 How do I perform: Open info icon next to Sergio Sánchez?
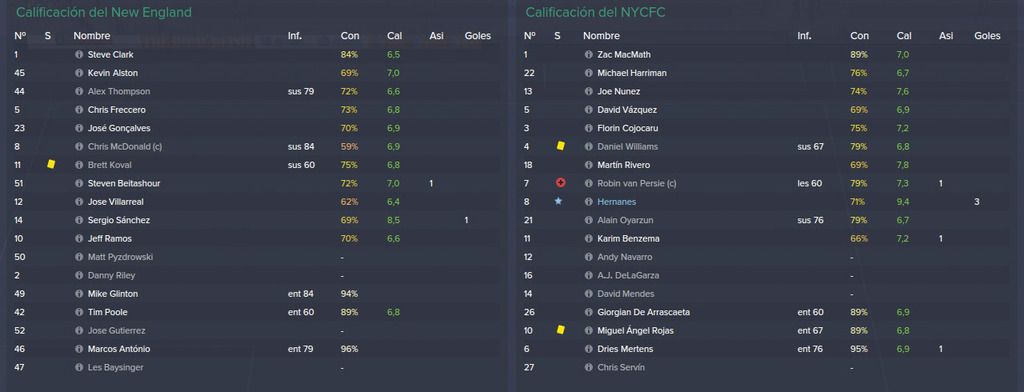79,220
